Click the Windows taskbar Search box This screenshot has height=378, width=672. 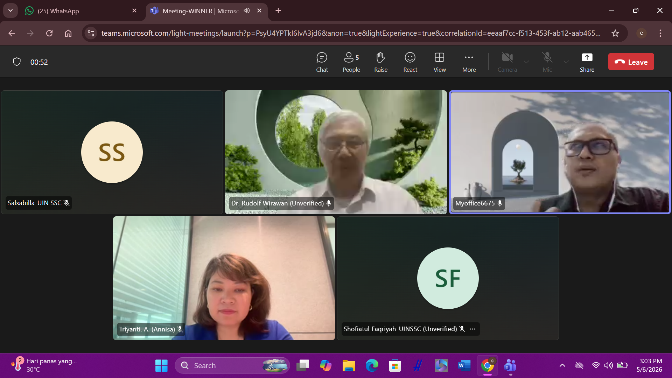[x=232, y=366]
